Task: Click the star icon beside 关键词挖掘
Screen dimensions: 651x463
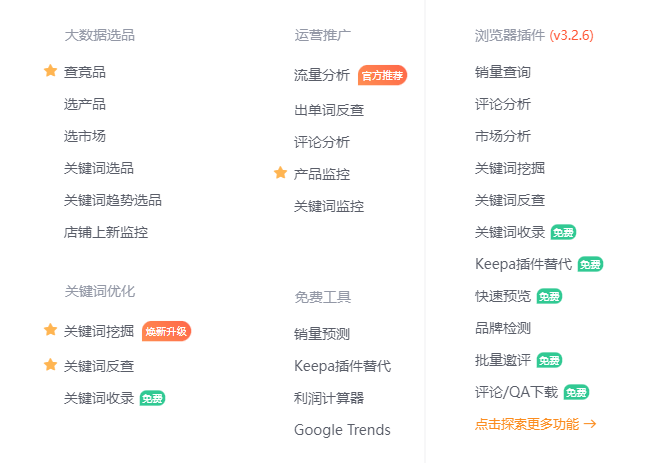Action: pos(50,330)
